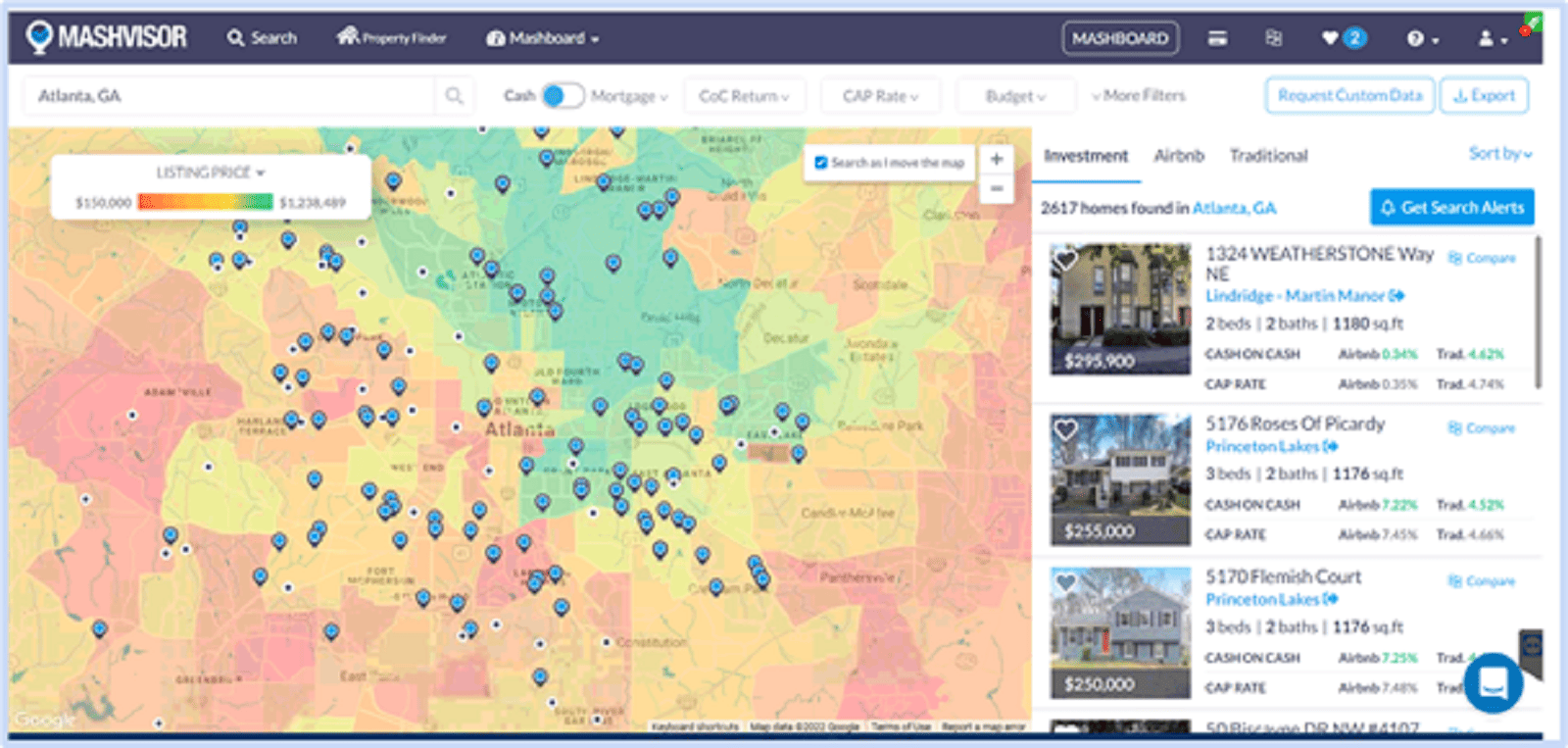The width and height of the screenshot is (1568, 748).
Task: Zoom in on the map with plus
Action: (997, 159)
